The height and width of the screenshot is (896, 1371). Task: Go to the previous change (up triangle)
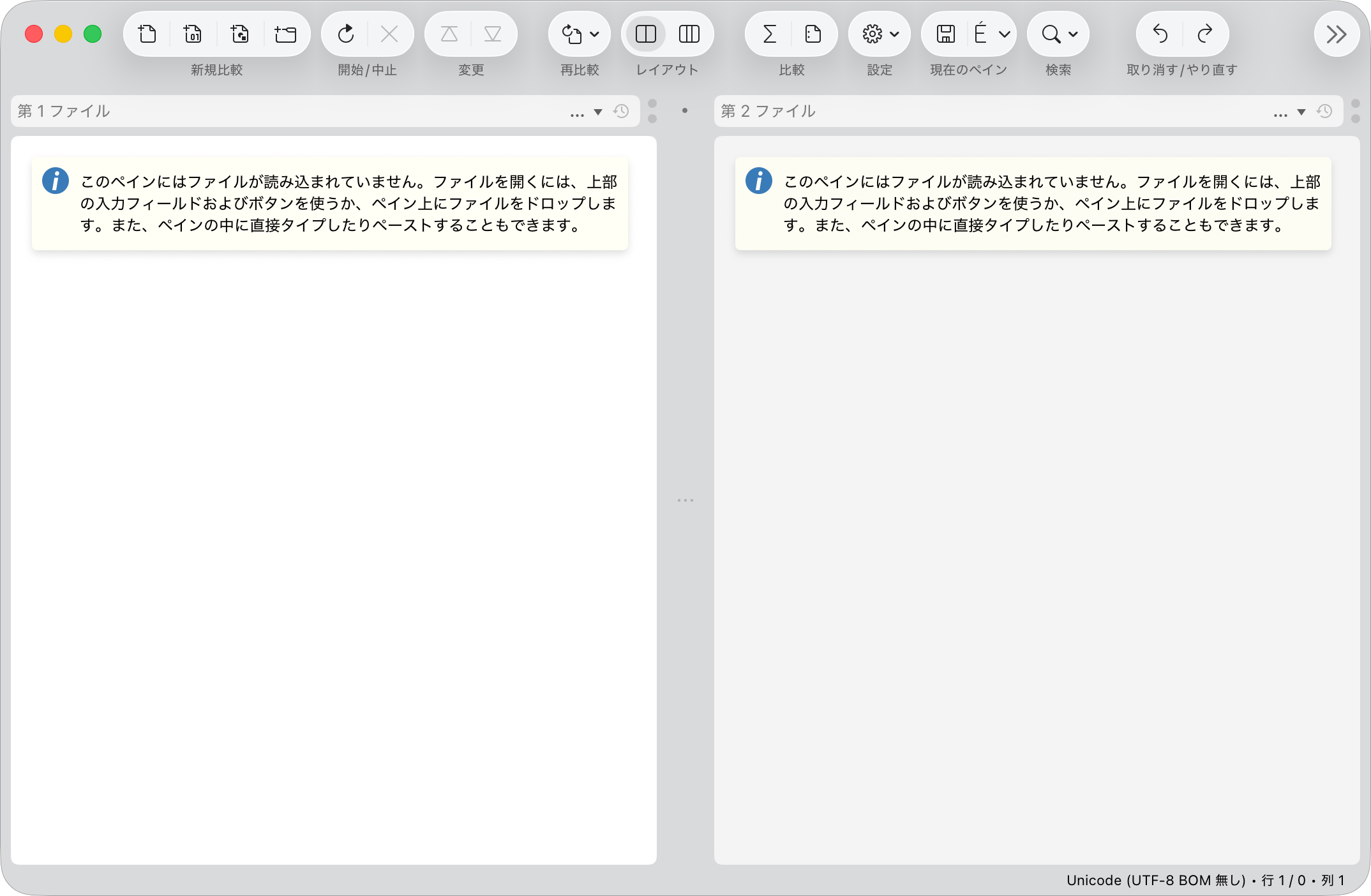(x=449, y=34)
